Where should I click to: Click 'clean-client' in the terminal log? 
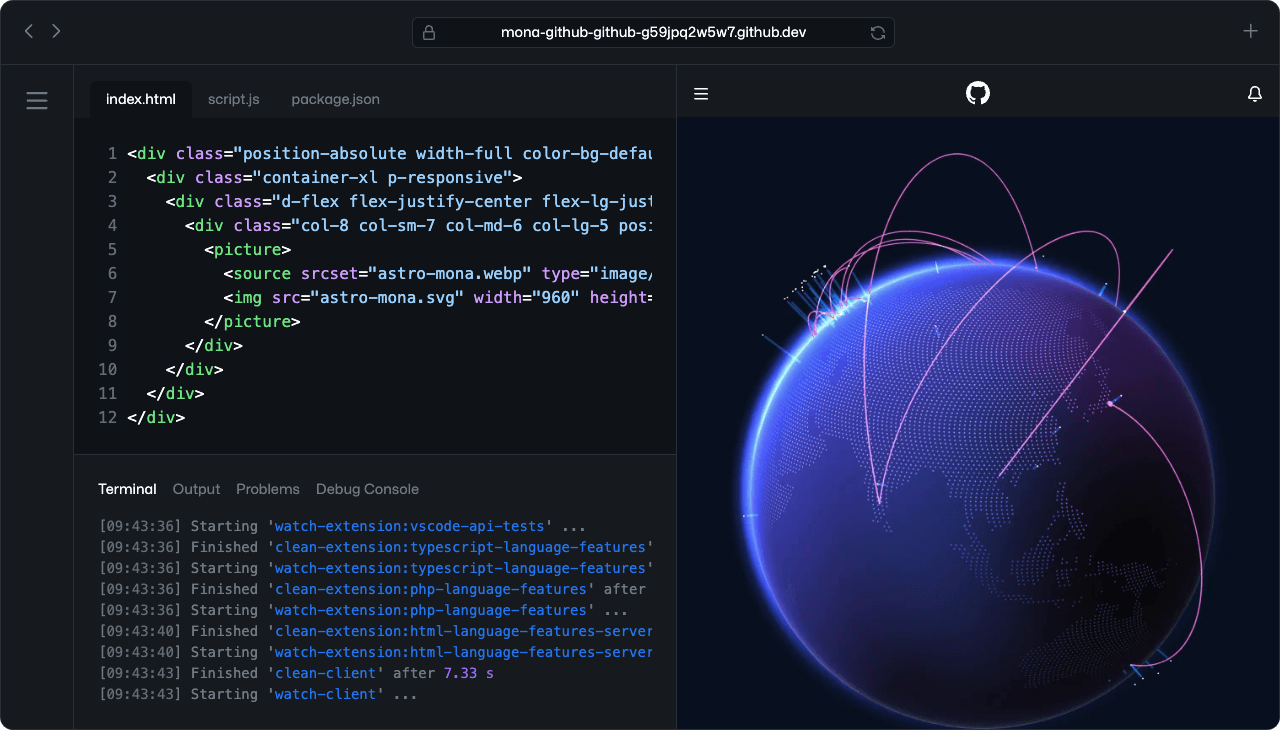[325, 673]
